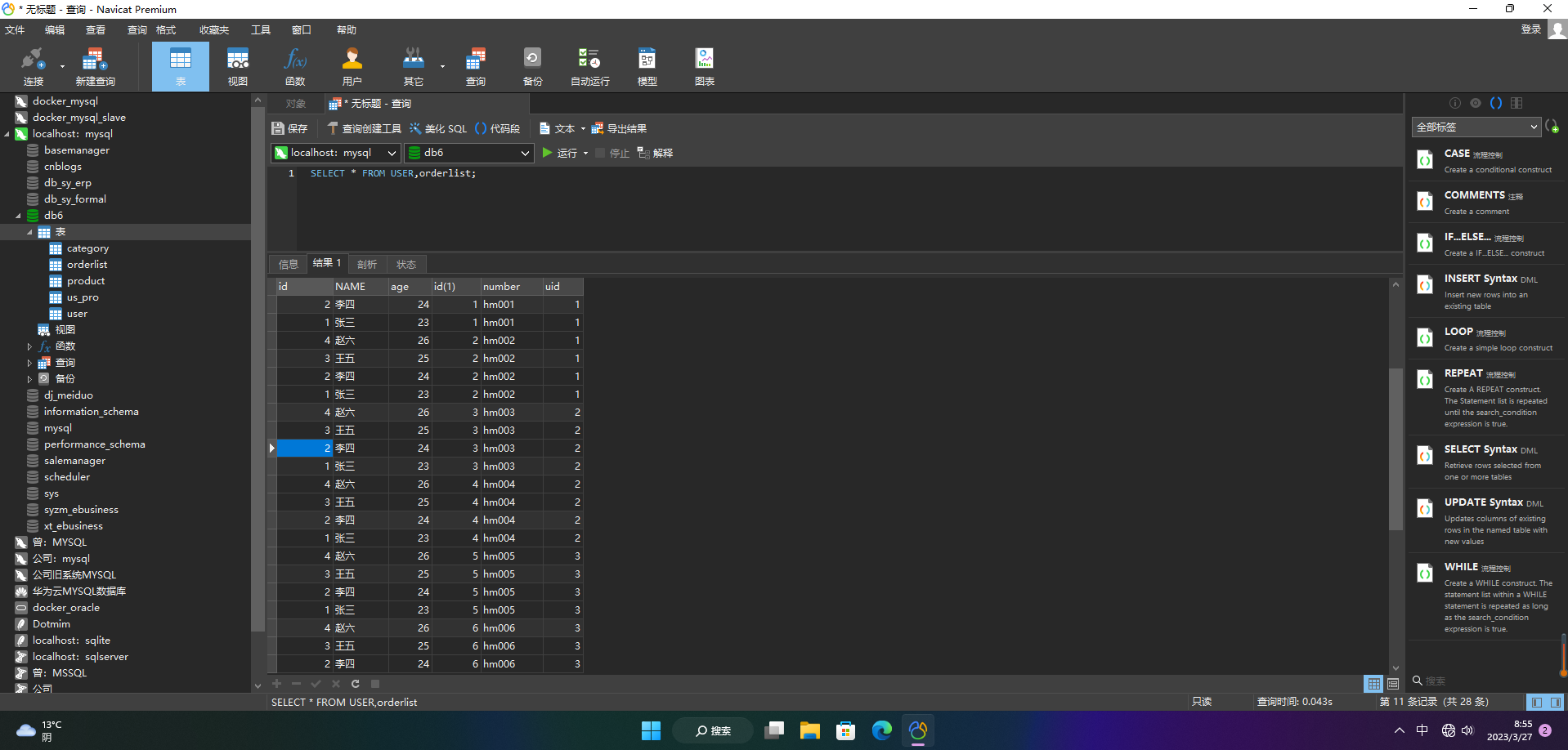This screenshot has height=750, width=1568.
Task: Open the 全部标签 tags dropdown
Action: pyautogui.click(x=1476, y=127)
